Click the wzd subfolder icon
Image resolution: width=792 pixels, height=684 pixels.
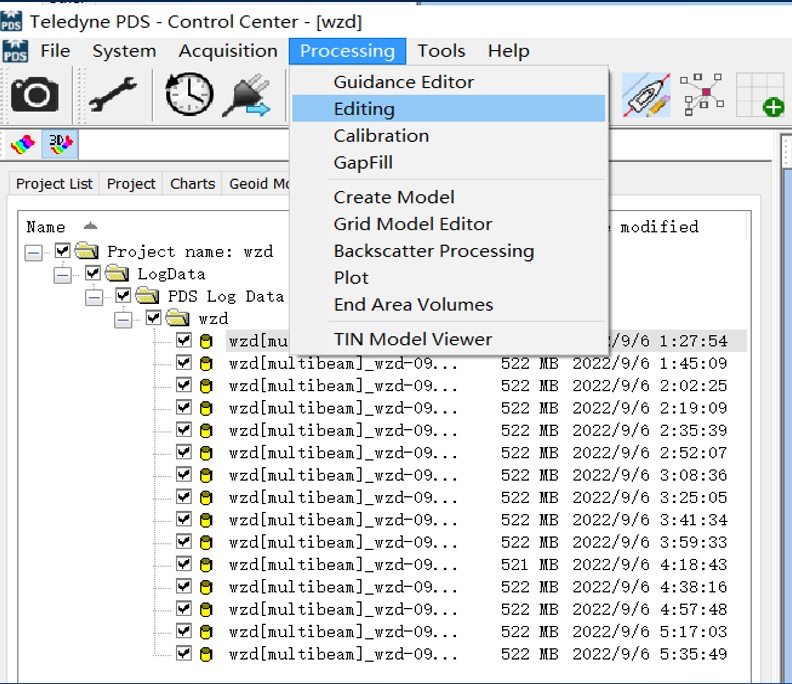[177, 318]
